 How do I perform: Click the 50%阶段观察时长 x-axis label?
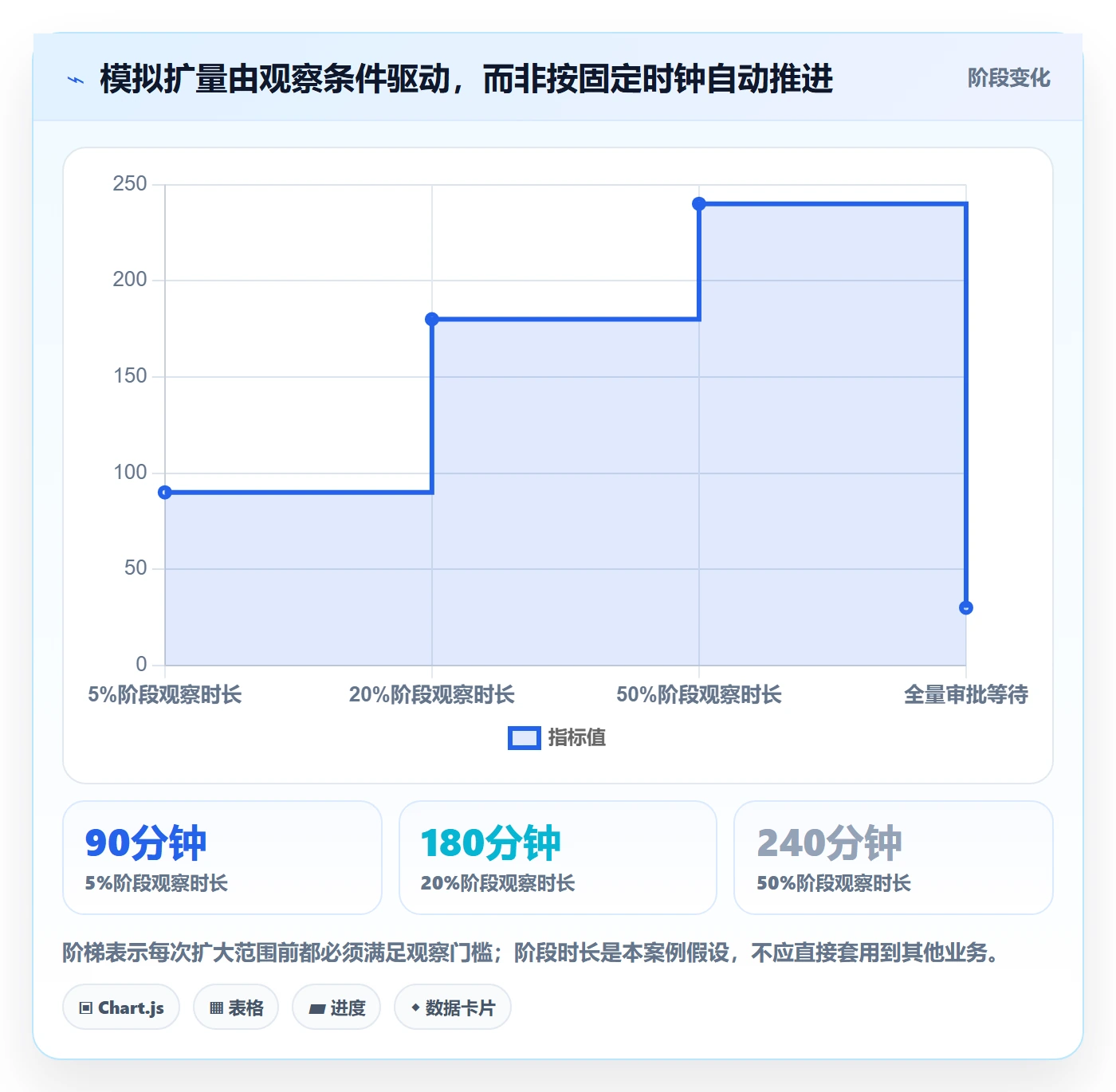coord(699,695)
